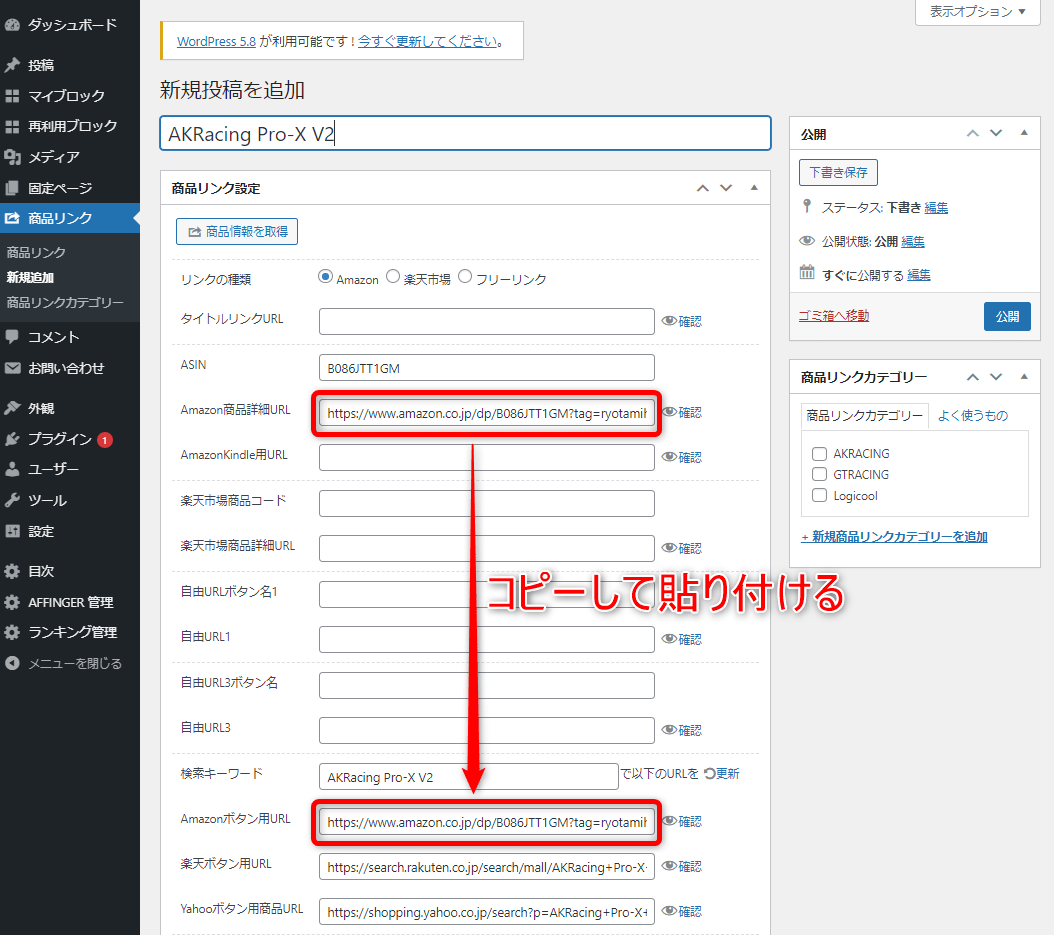Move 商品リンク設定 panel down with chevron
Viewport: 1054px width, 935px height.
(726, 188)
